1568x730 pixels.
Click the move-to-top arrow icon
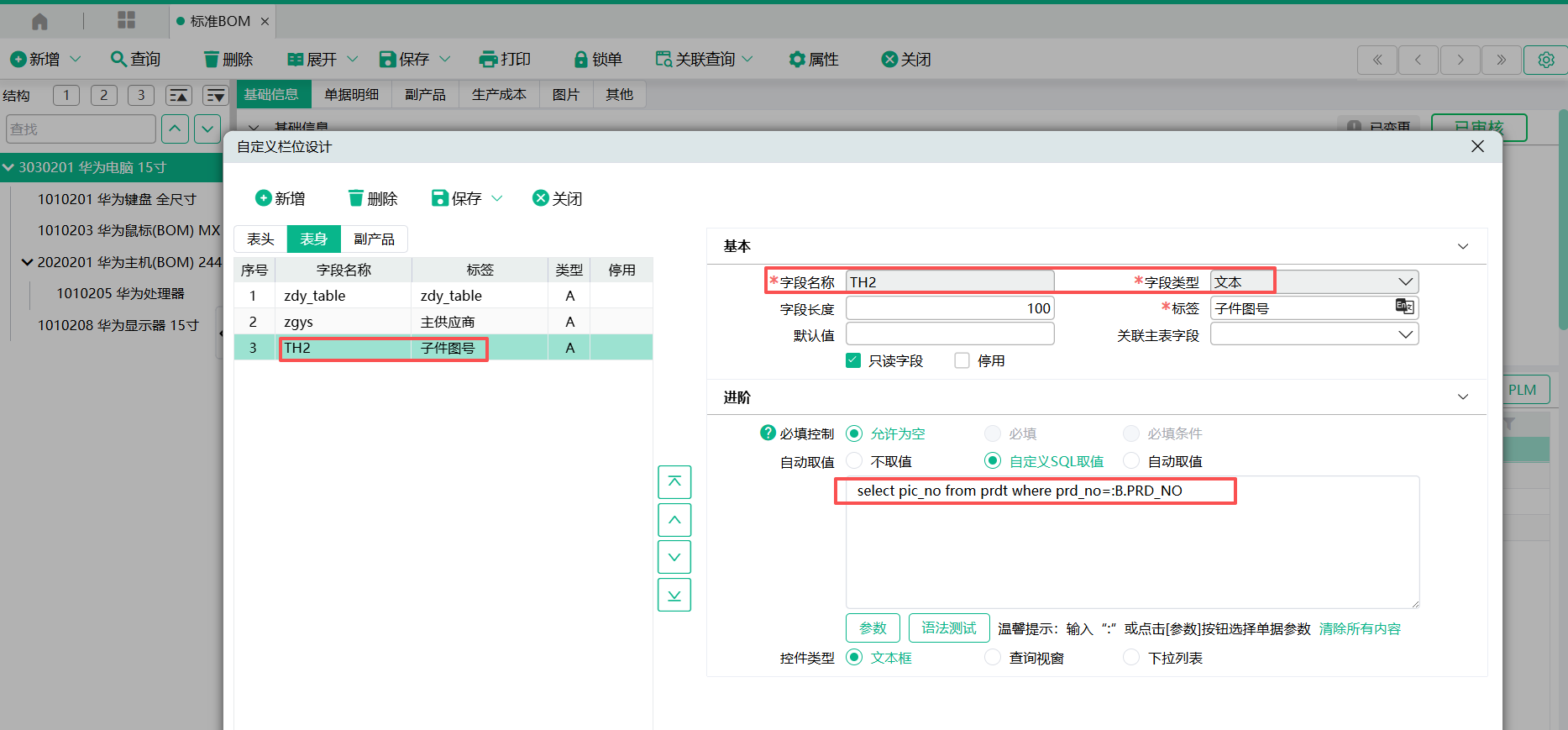pyautogui.click(x=674, y=482)
